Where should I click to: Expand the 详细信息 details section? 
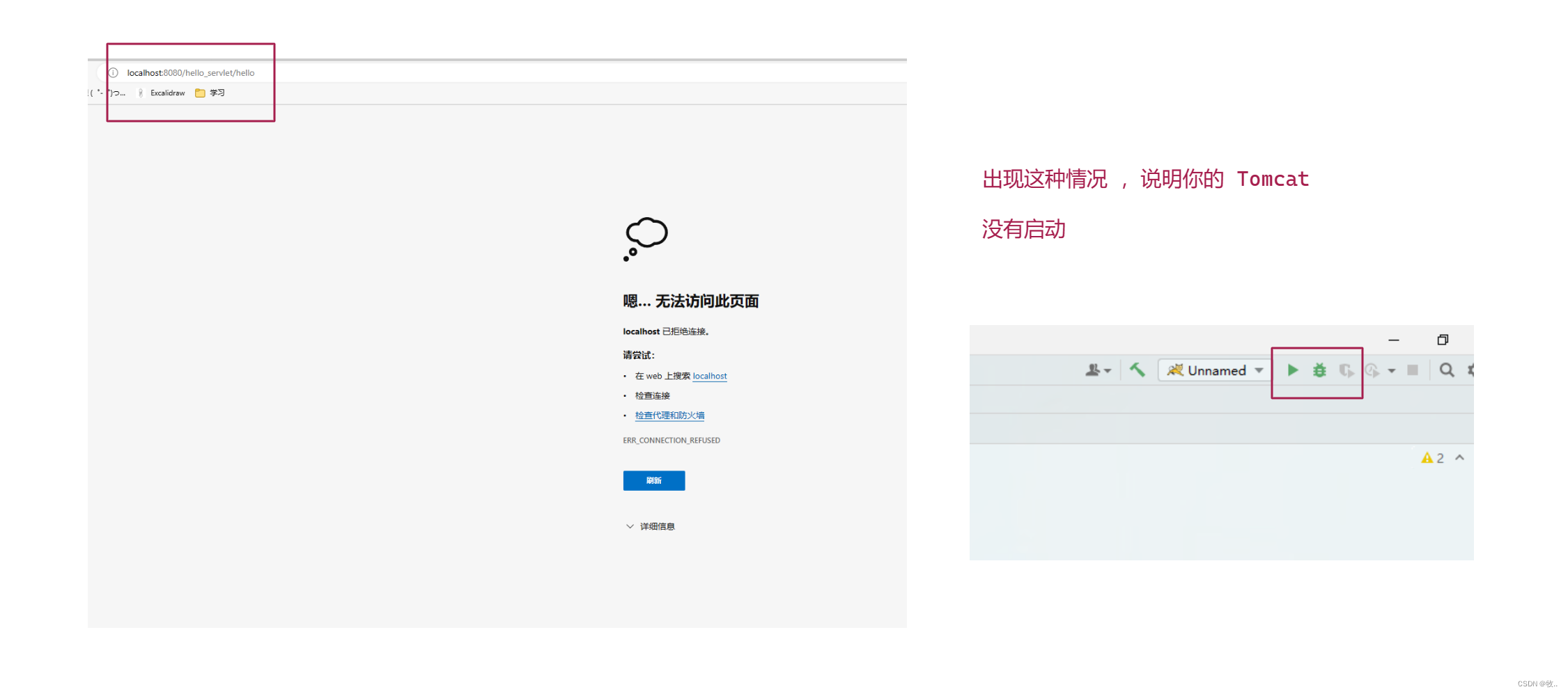(651, 526)
